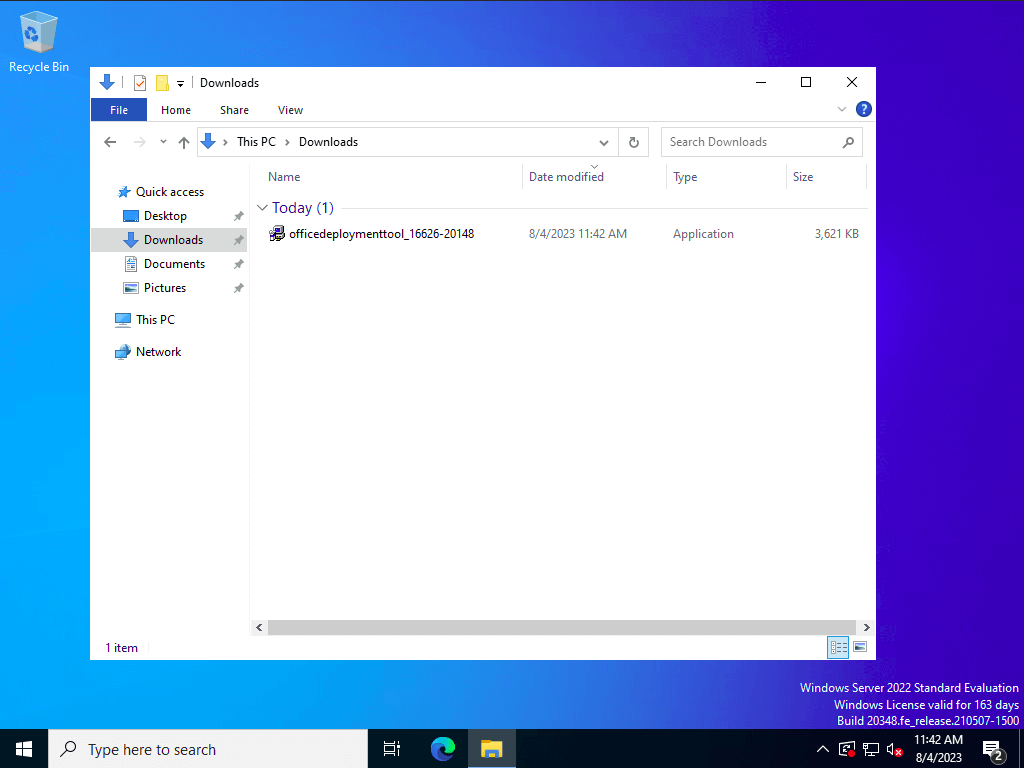Create a new folder via Quick Access Toolbar

click(160, 82)
